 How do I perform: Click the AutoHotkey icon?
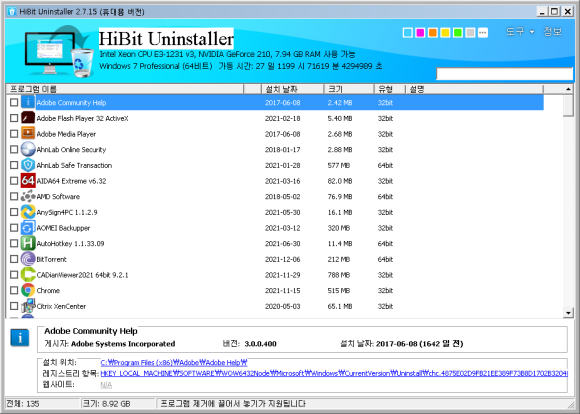pyautogui.click(x=28, y=243)
